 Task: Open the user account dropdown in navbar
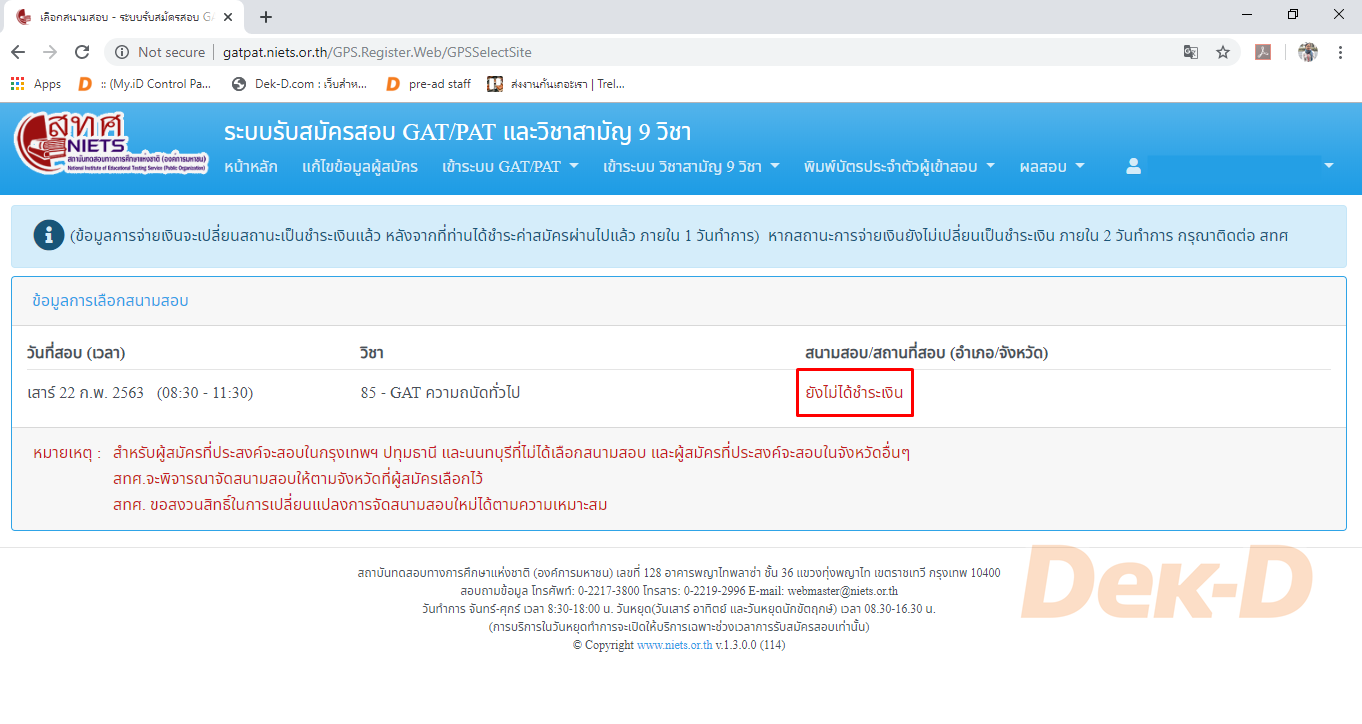pyautogui.click(x=1230, y=167)
